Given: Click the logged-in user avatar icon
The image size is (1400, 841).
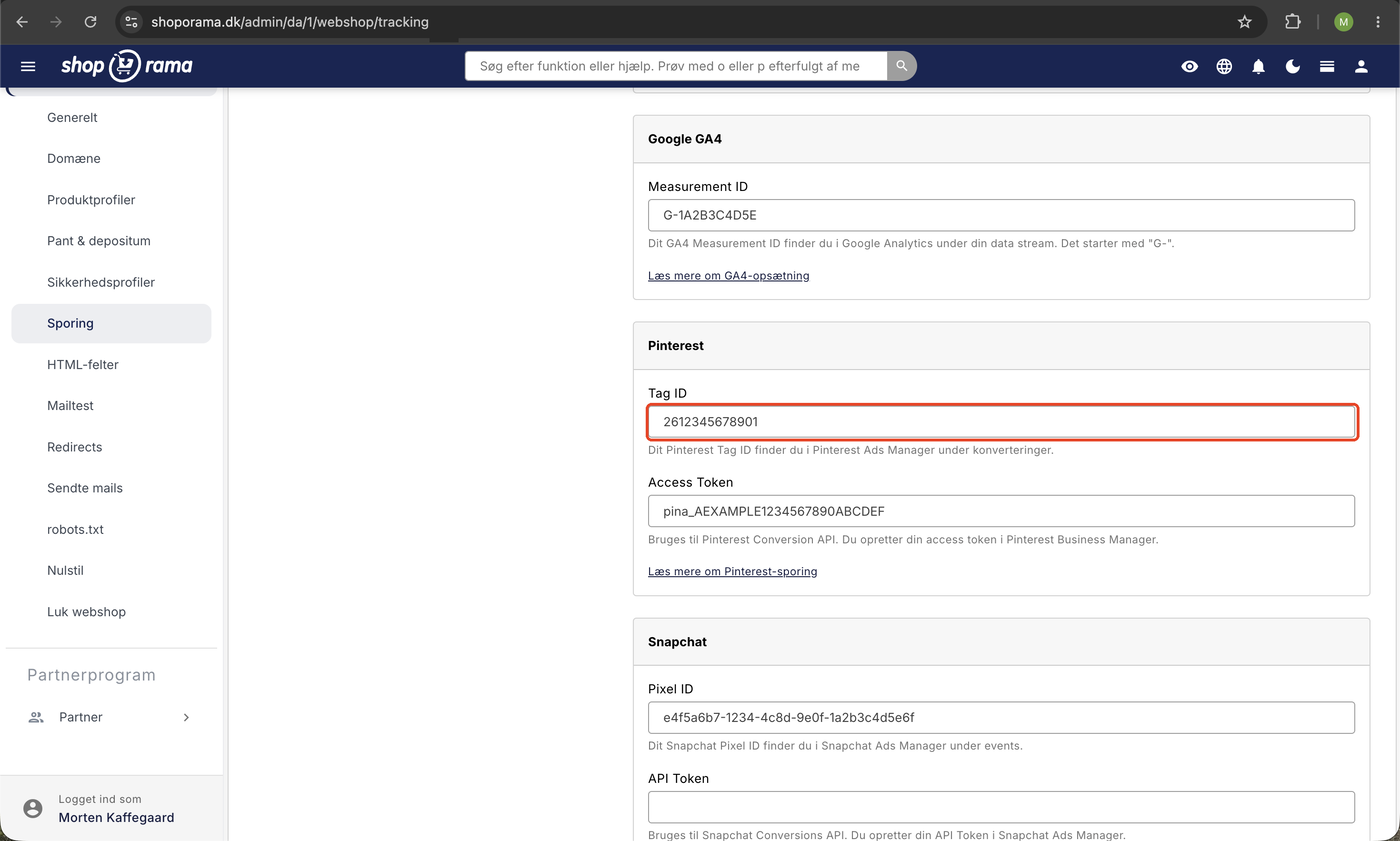Looking at the screenshot, I should [33, 808].
